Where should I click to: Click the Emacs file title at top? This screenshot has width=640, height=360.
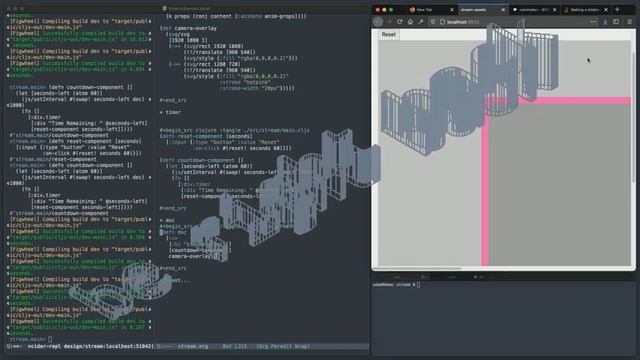pyautogui.click(x=189, y=8)
